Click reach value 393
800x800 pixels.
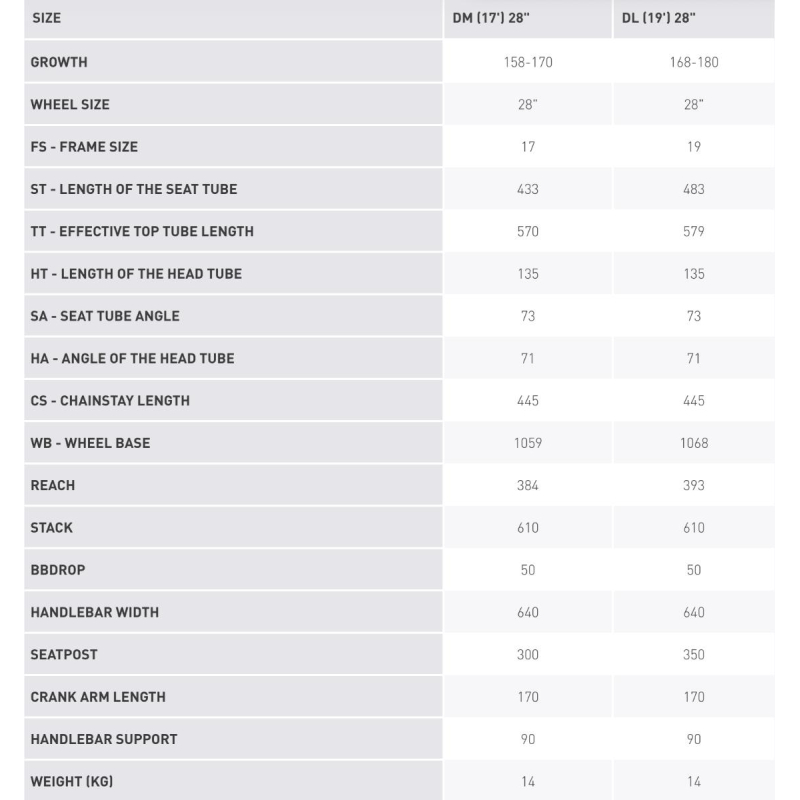694,485
